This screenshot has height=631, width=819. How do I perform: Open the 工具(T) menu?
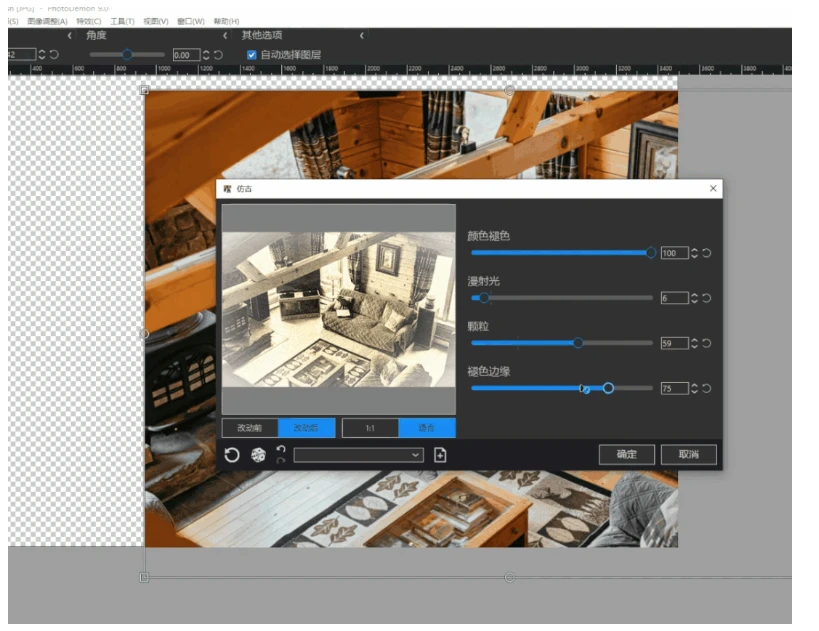pyautogui.click(x=122, y=21)
